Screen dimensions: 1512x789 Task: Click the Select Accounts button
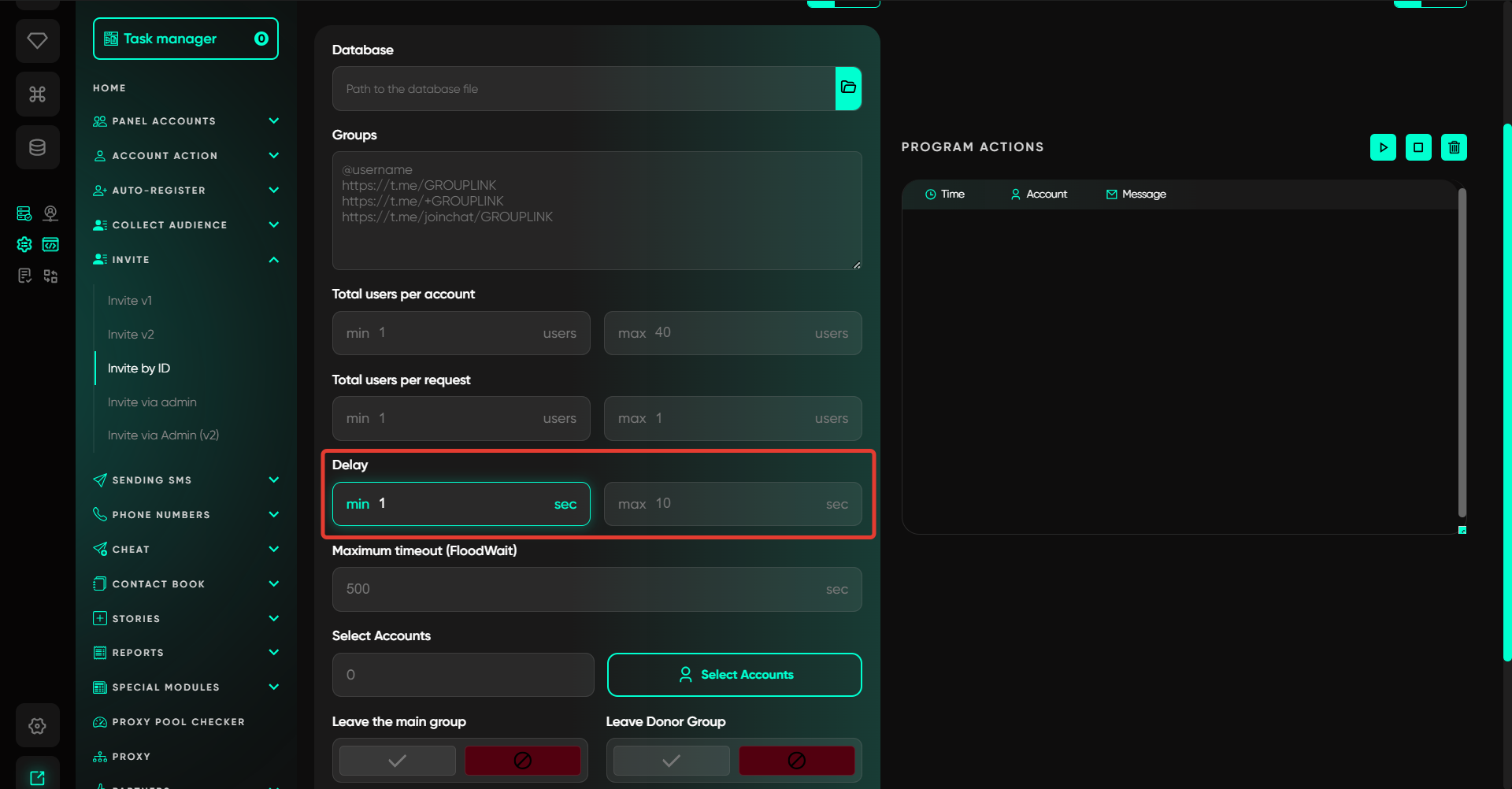pyautogui.click(x=734, y=675)
